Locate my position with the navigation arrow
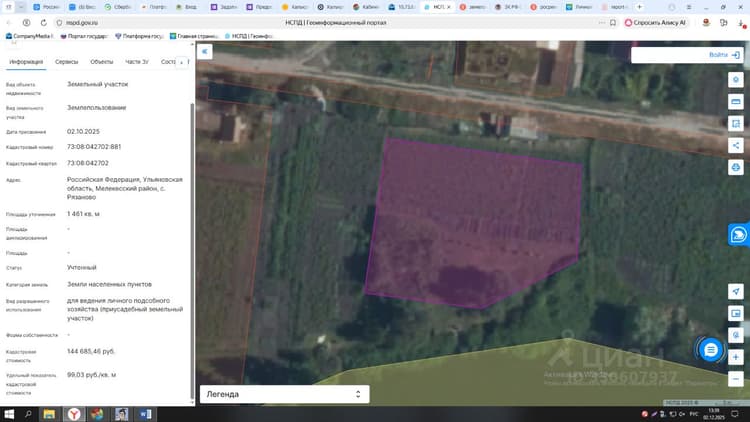This screenshot has height=422, width=750. (736, 291)
